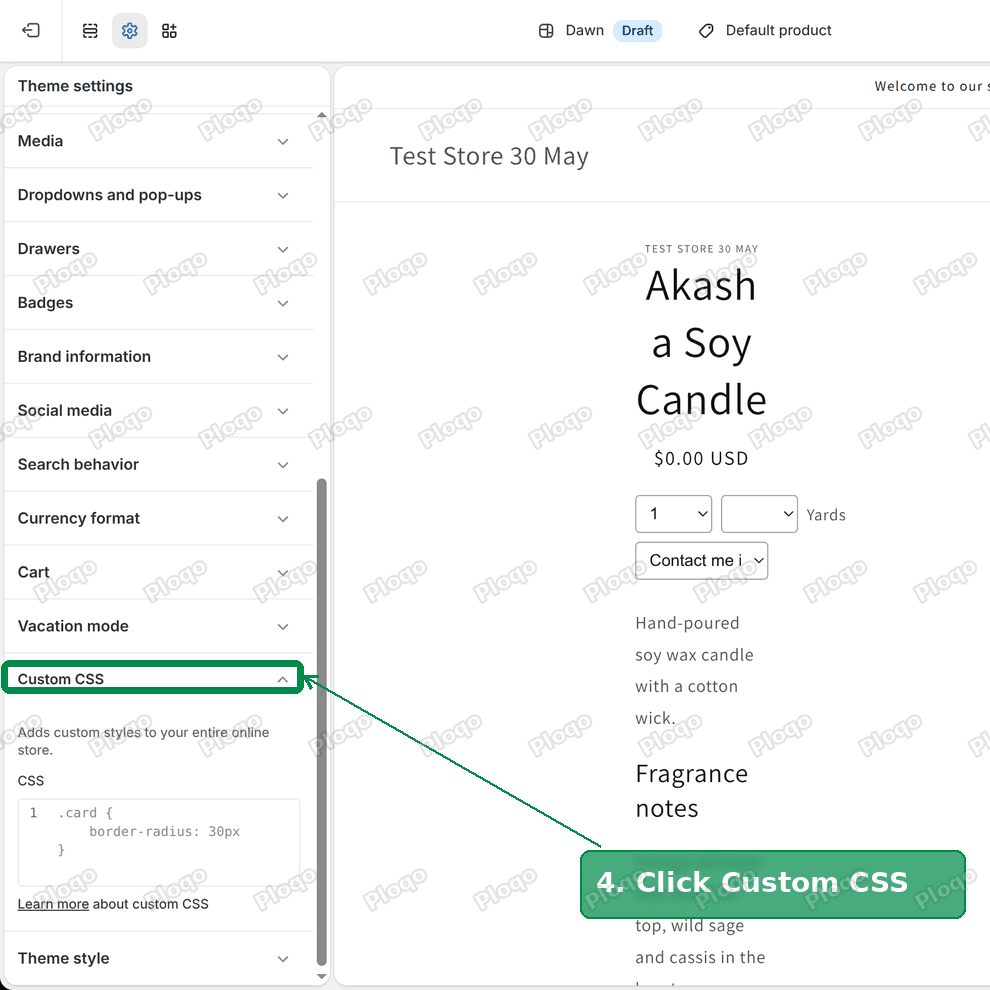Open the Sections panel icon

click(90, 30)
